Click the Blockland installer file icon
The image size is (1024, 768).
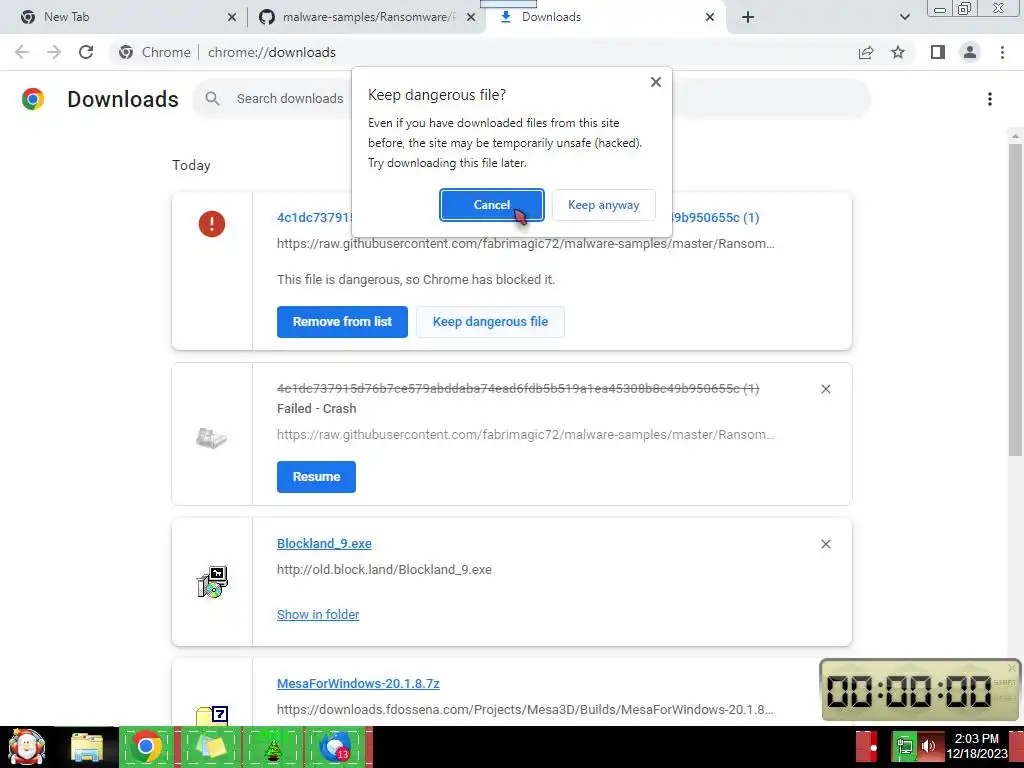[212, 582]
